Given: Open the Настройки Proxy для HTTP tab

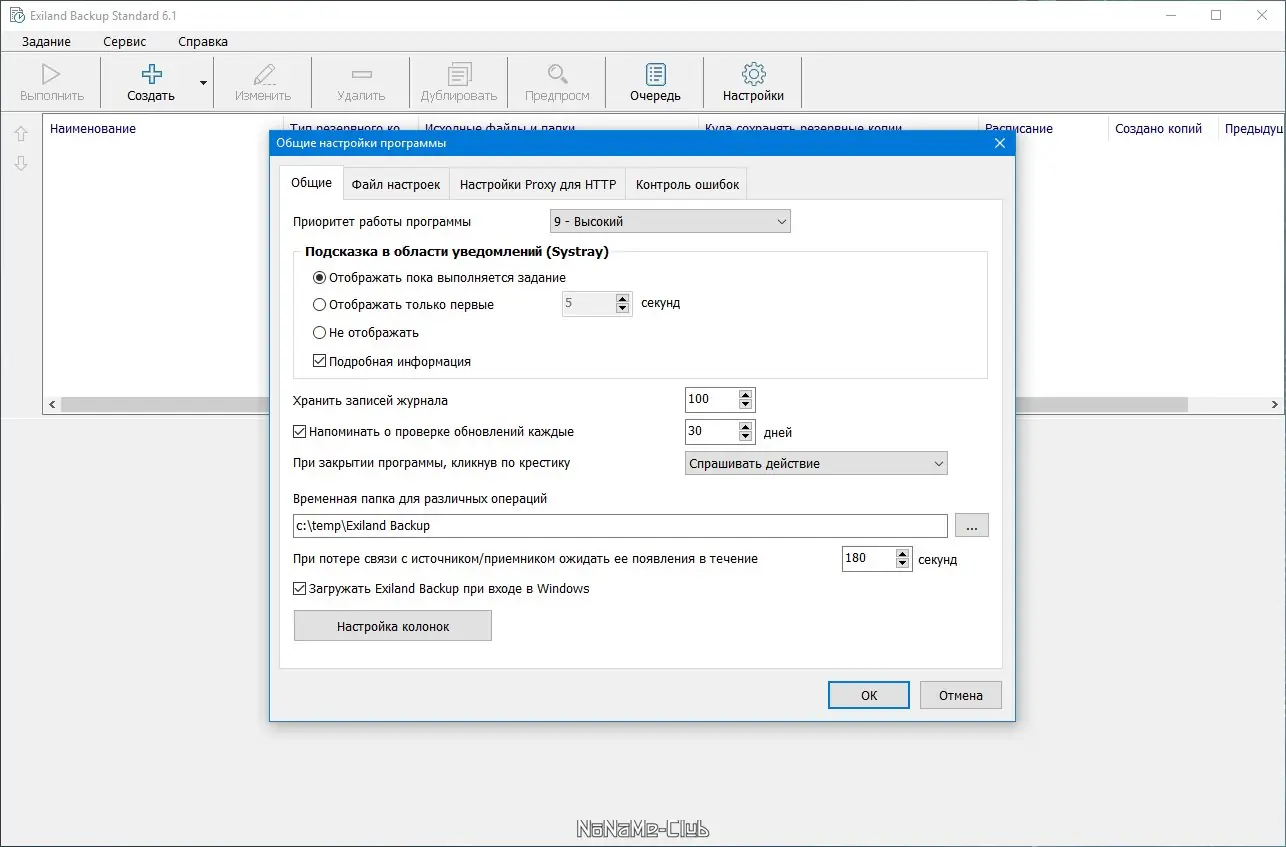Looking at the screenshot, I should pyautogui.click(x=538, y=184).
